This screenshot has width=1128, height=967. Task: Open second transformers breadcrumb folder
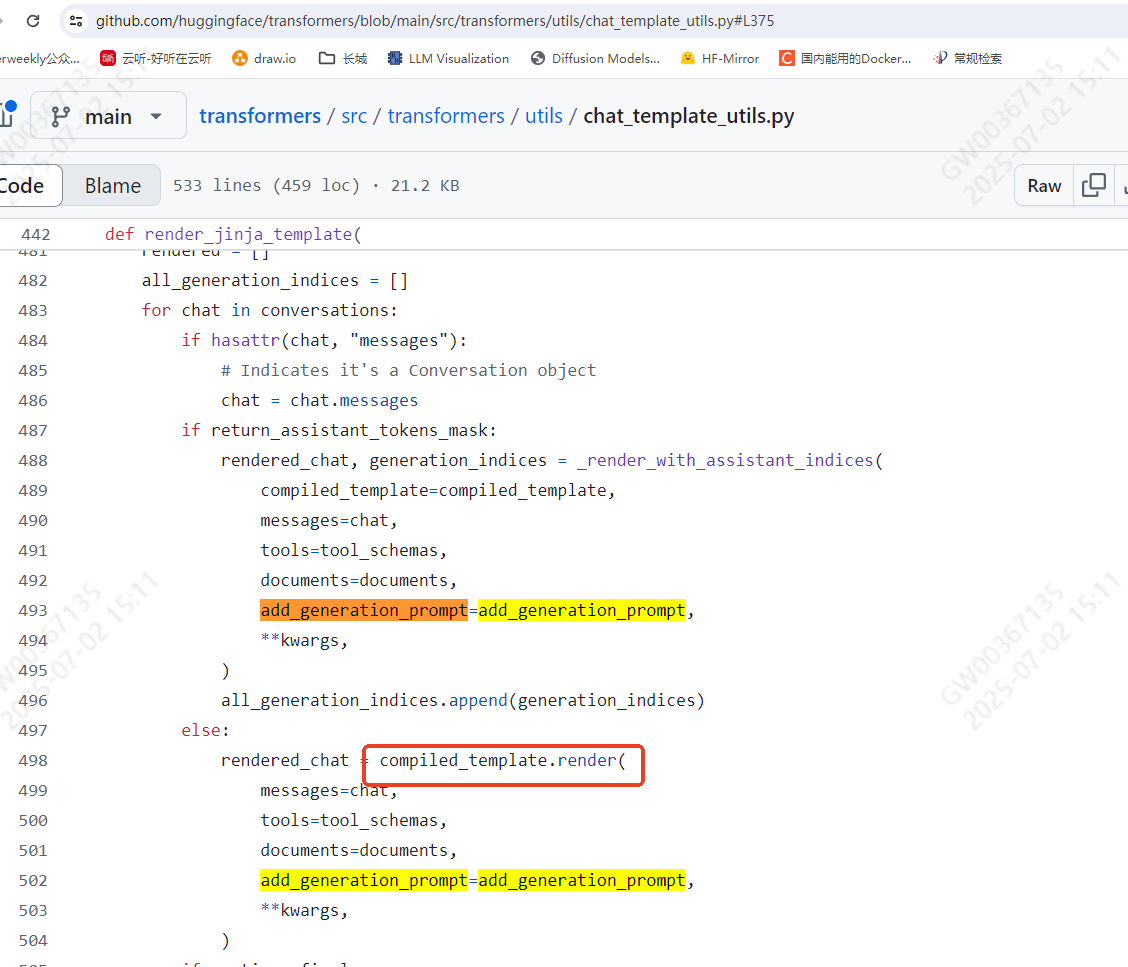(446, 116)
